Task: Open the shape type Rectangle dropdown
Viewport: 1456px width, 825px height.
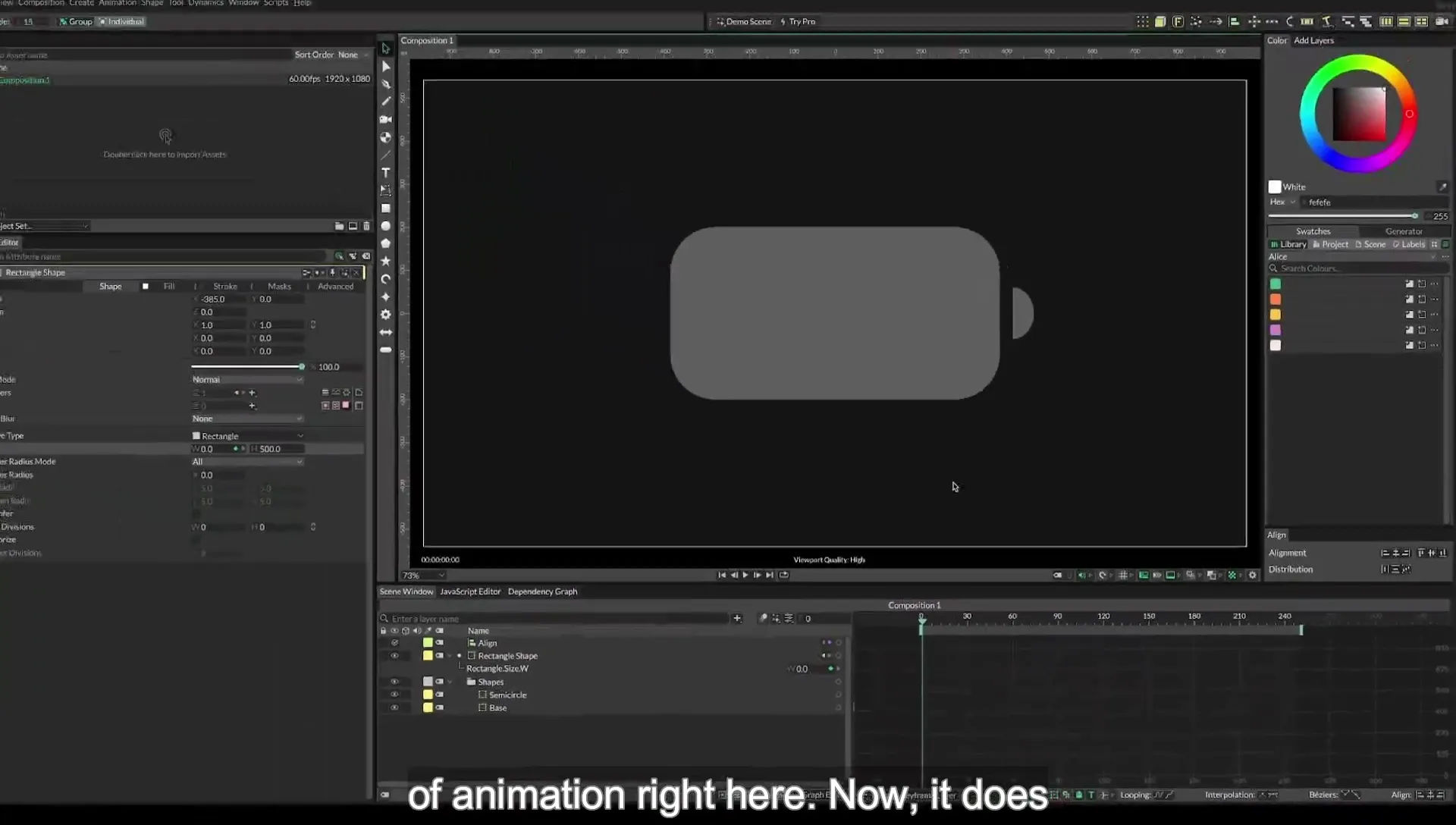Action: [247, 436]
